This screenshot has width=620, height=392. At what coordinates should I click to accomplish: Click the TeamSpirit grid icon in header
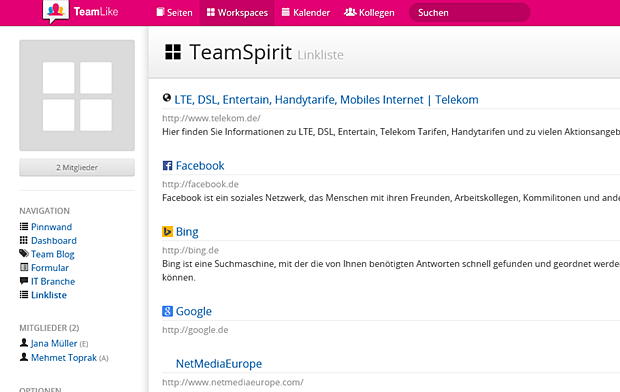pos(173,52)
